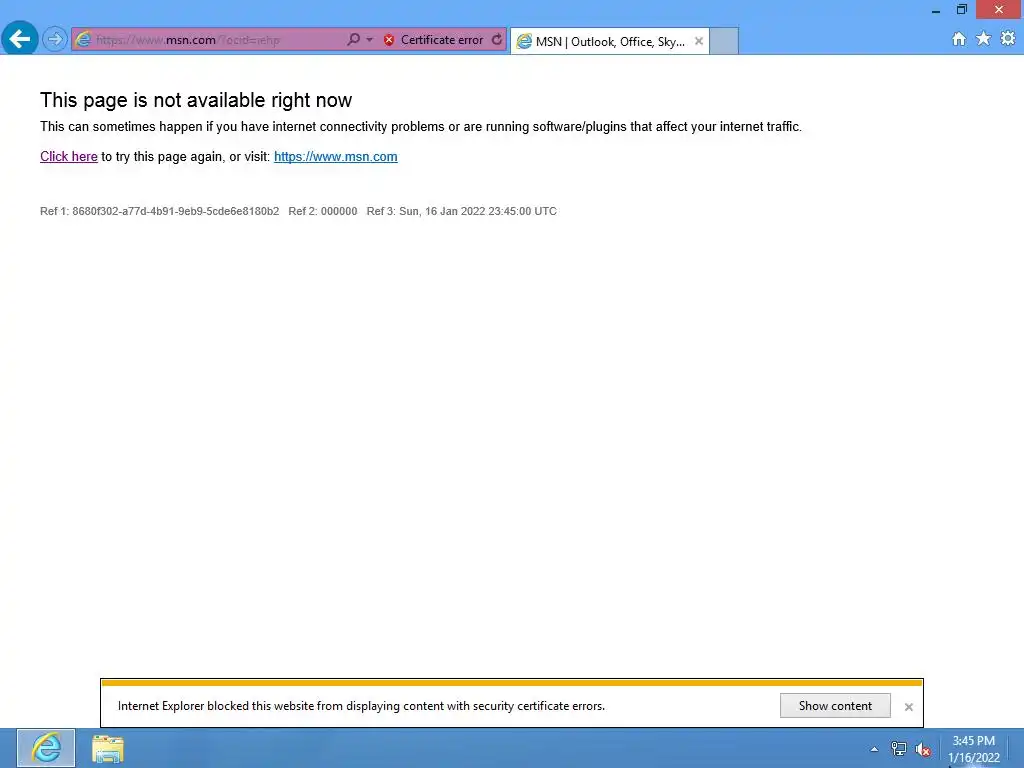Open the Certificate error details
The image size is (1024, 768).
pos(442,40)
